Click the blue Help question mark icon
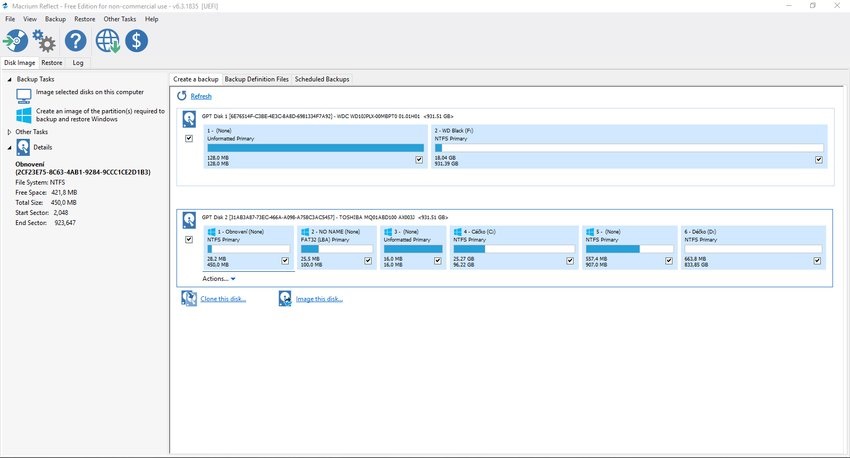The height and width of the screenshot is (458, 850). click(75, 41)
